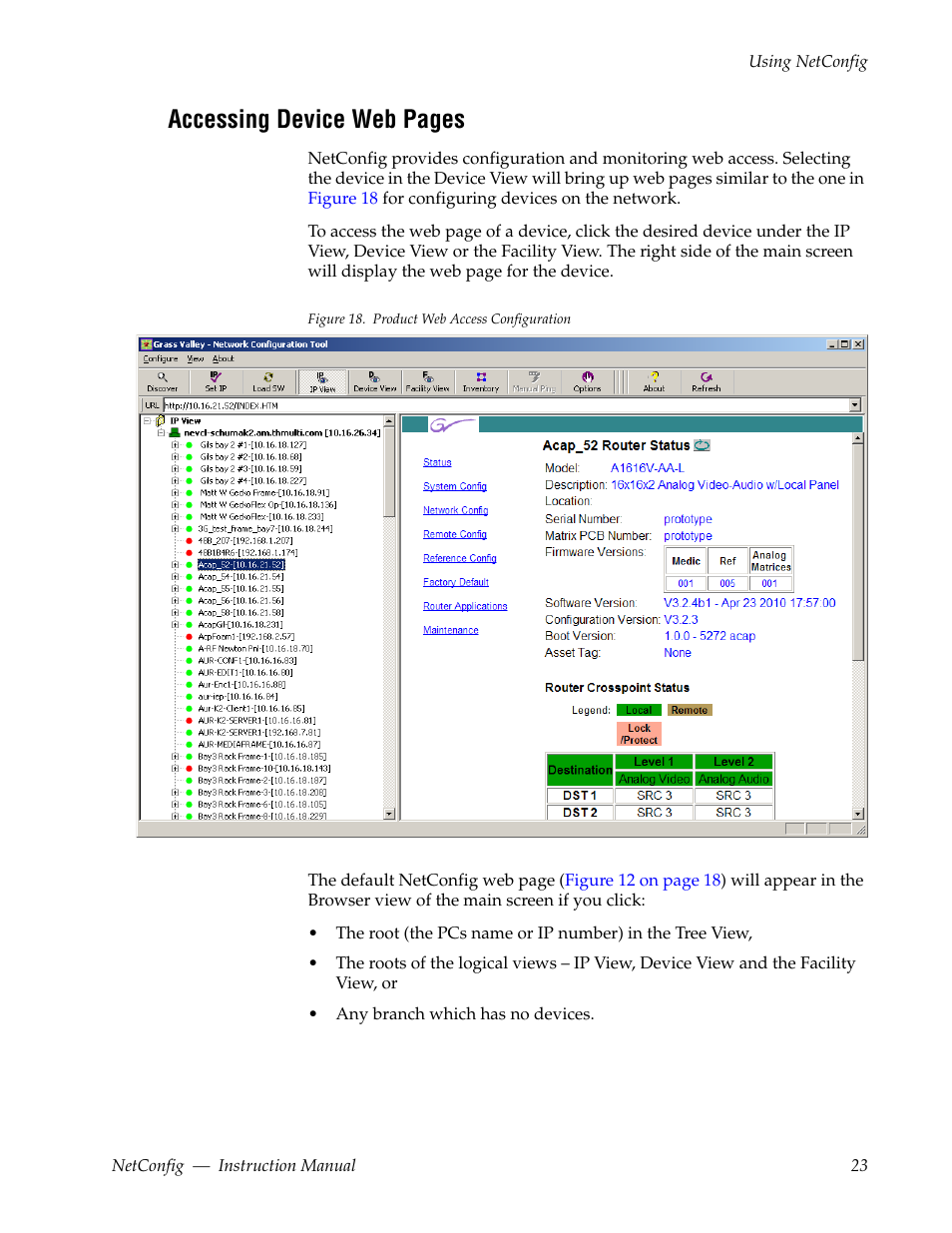952x1233 pixels.
Task: Click in the URL address field
Action: click(506, 405)
